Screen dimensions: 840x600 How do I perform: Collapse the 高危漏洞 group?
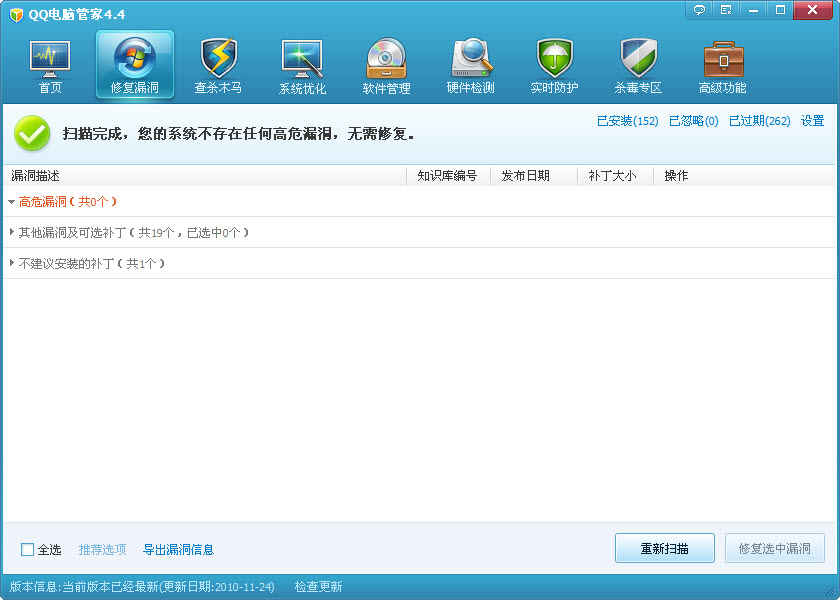click(x=12, y=202)
